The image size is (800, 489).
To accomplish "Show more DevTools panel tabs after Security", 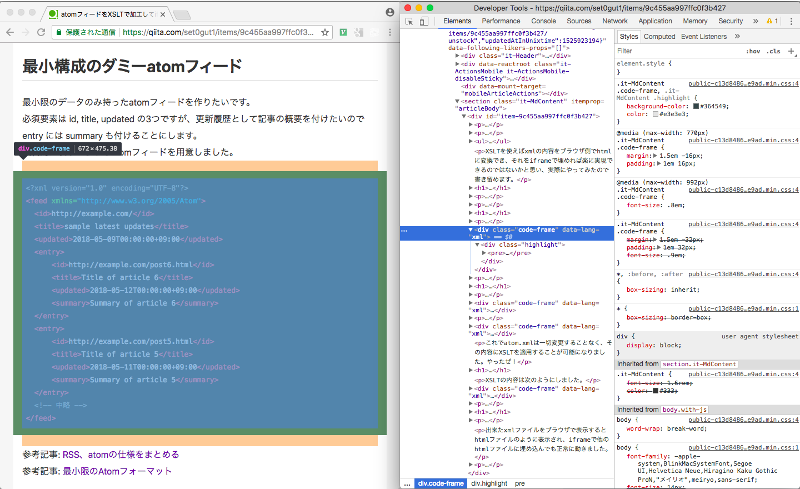I will (755, 21).
